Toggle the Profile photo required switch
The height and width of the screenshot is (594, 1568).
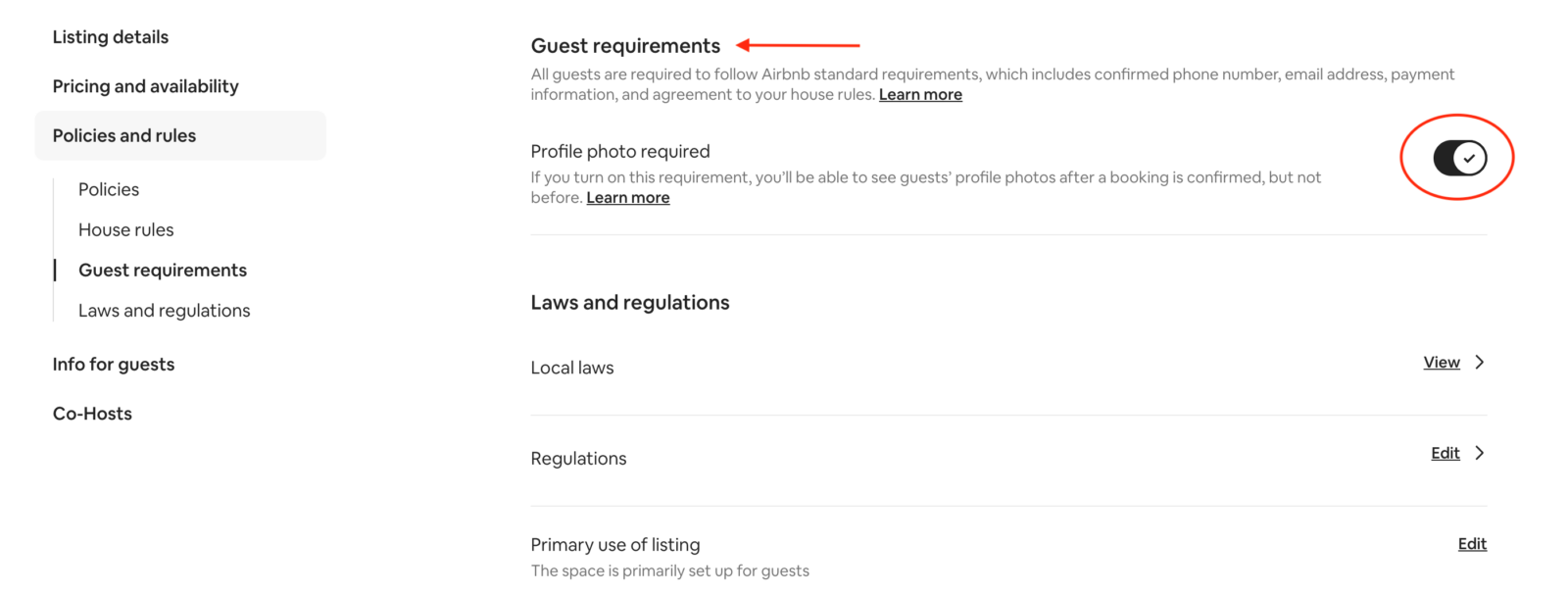point(1459,157)
